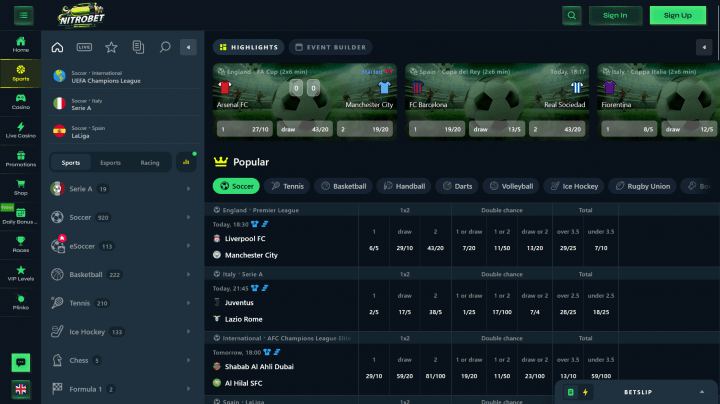
Task: Open the live chat icon
Action: point(20,362)
